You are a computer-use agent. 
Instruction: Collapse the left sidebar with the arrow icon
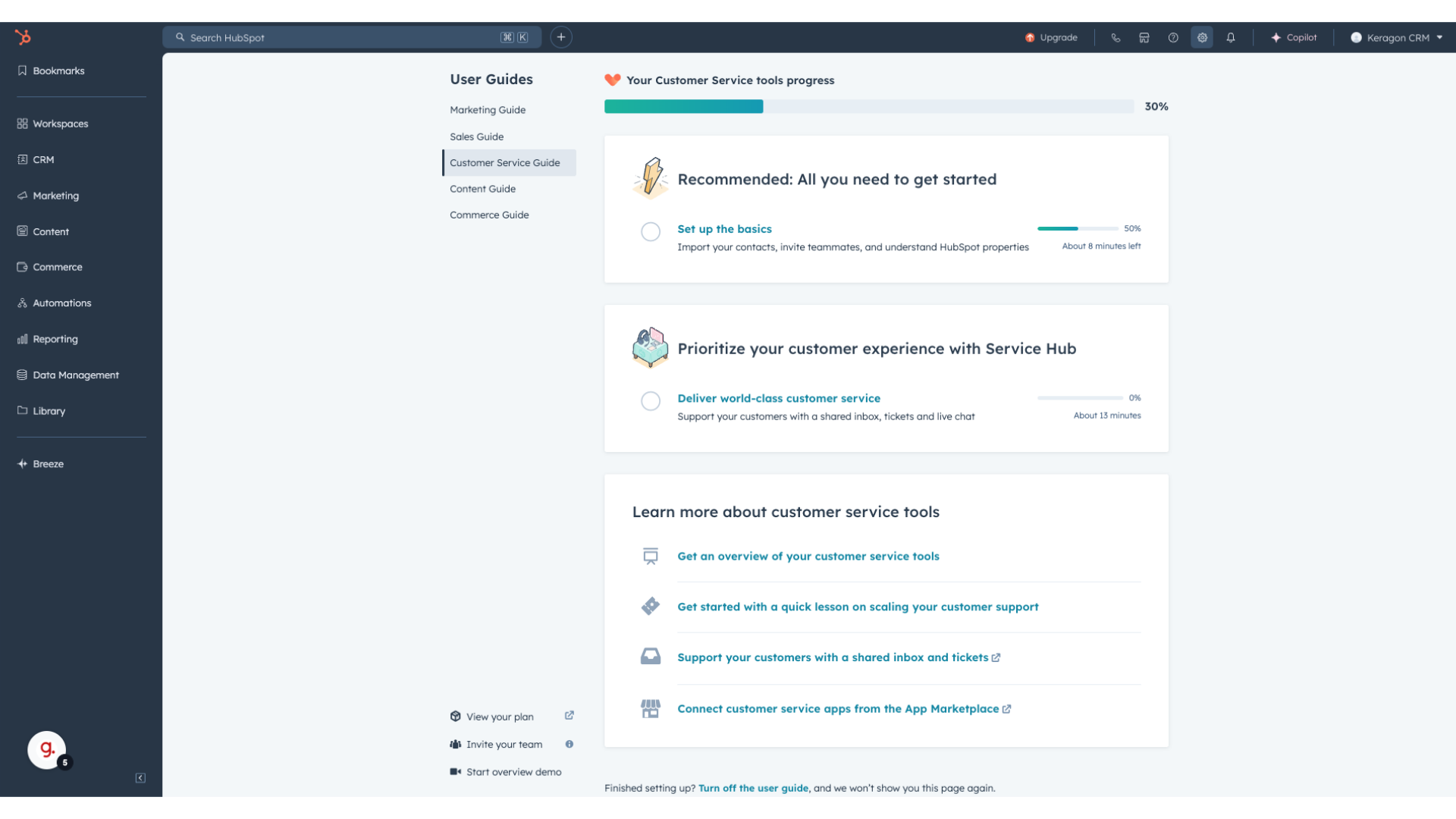click(140, 778)
